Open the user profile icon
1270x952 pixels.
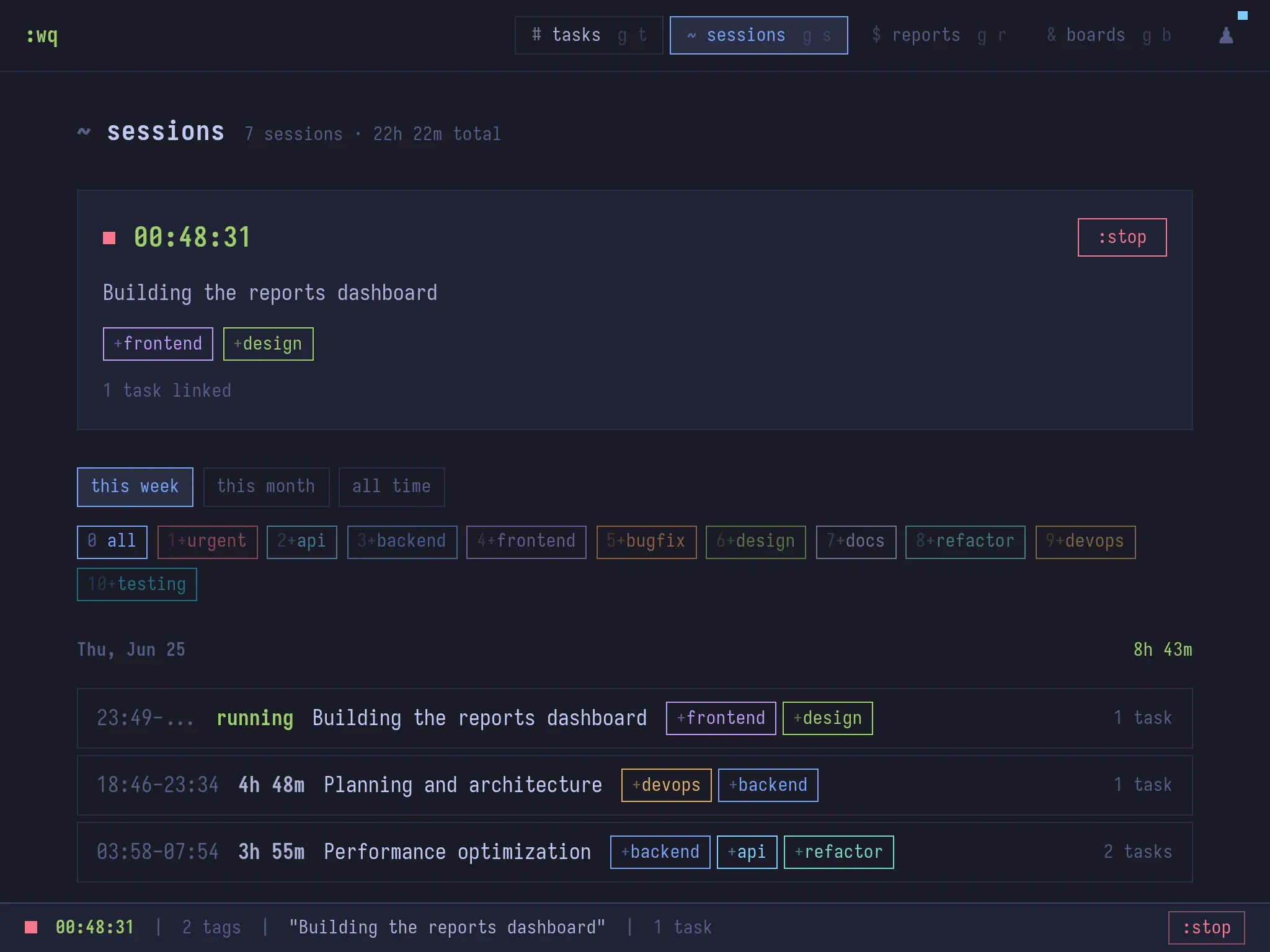[x=1226, y=35]
